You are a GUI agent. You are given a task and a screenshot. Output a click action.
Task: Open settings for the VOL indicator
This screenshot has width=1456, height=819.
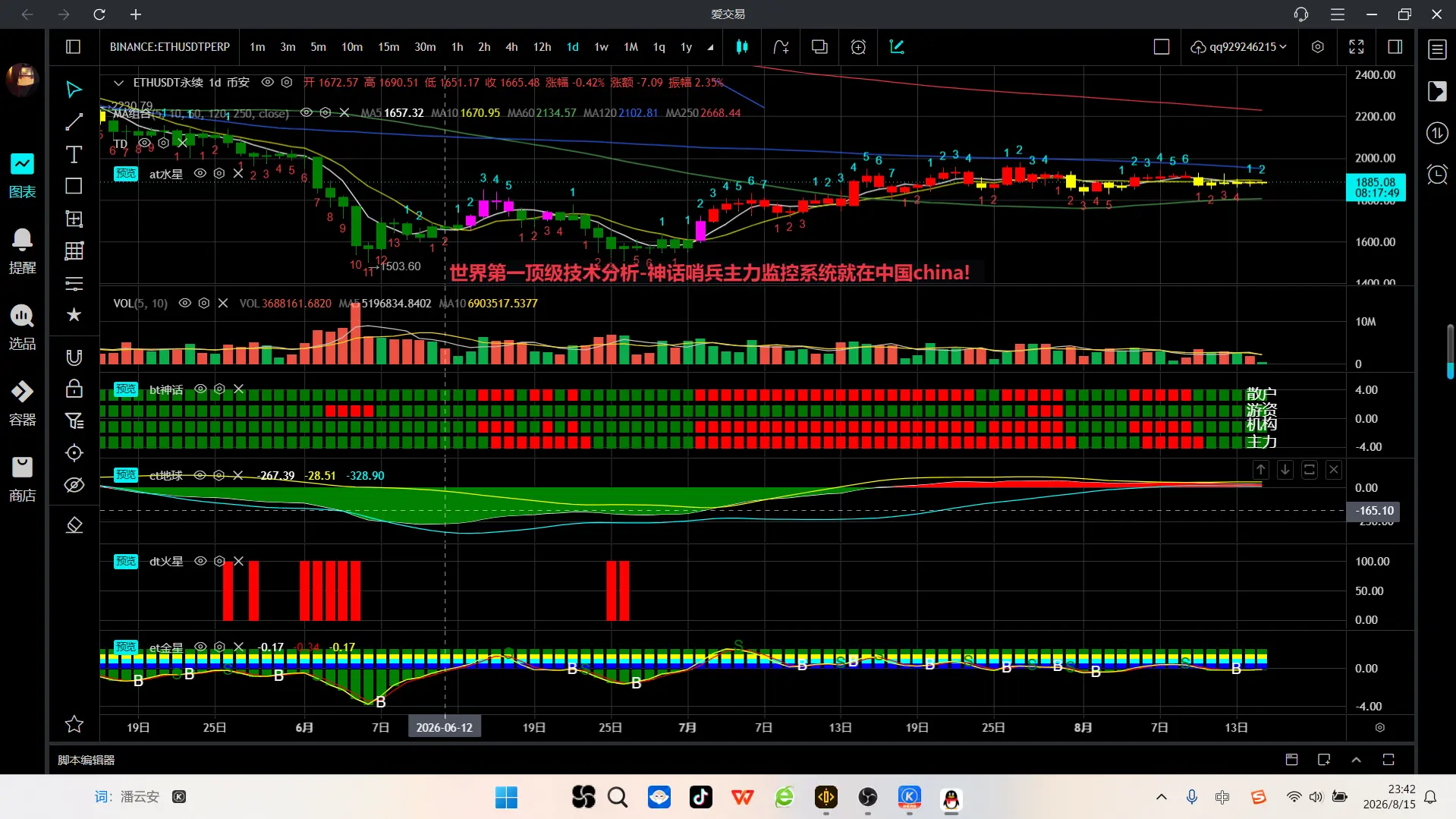[204, 303]
